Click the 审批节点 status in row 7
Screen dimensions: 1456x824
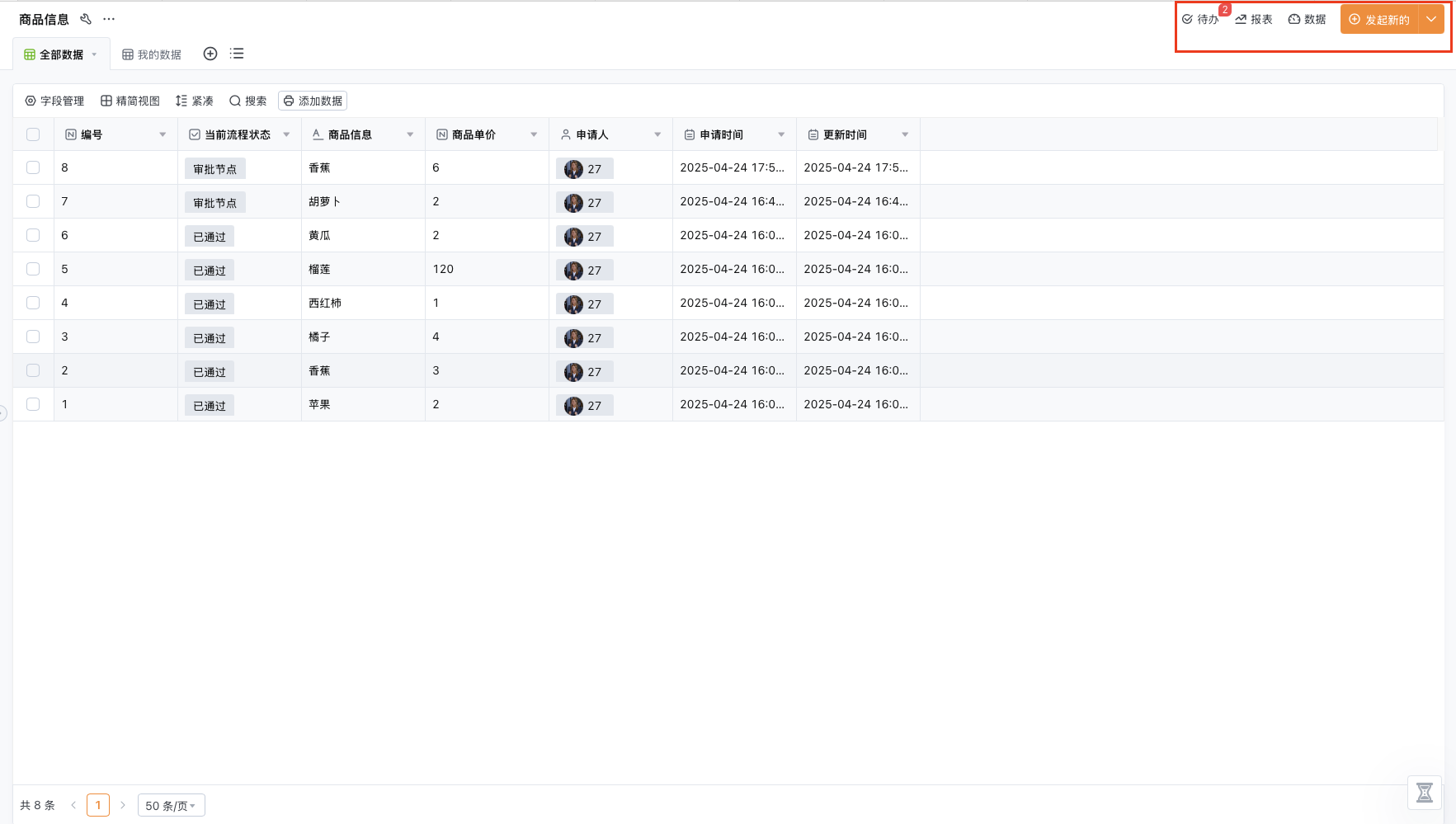point(215,202)
